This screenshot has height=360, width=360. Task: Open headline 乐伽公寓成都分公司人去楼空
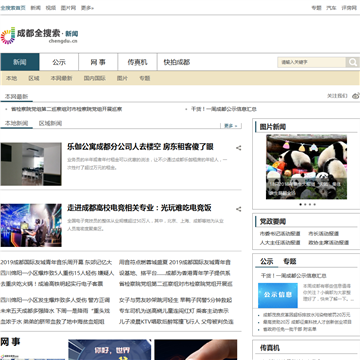point(140,147)
